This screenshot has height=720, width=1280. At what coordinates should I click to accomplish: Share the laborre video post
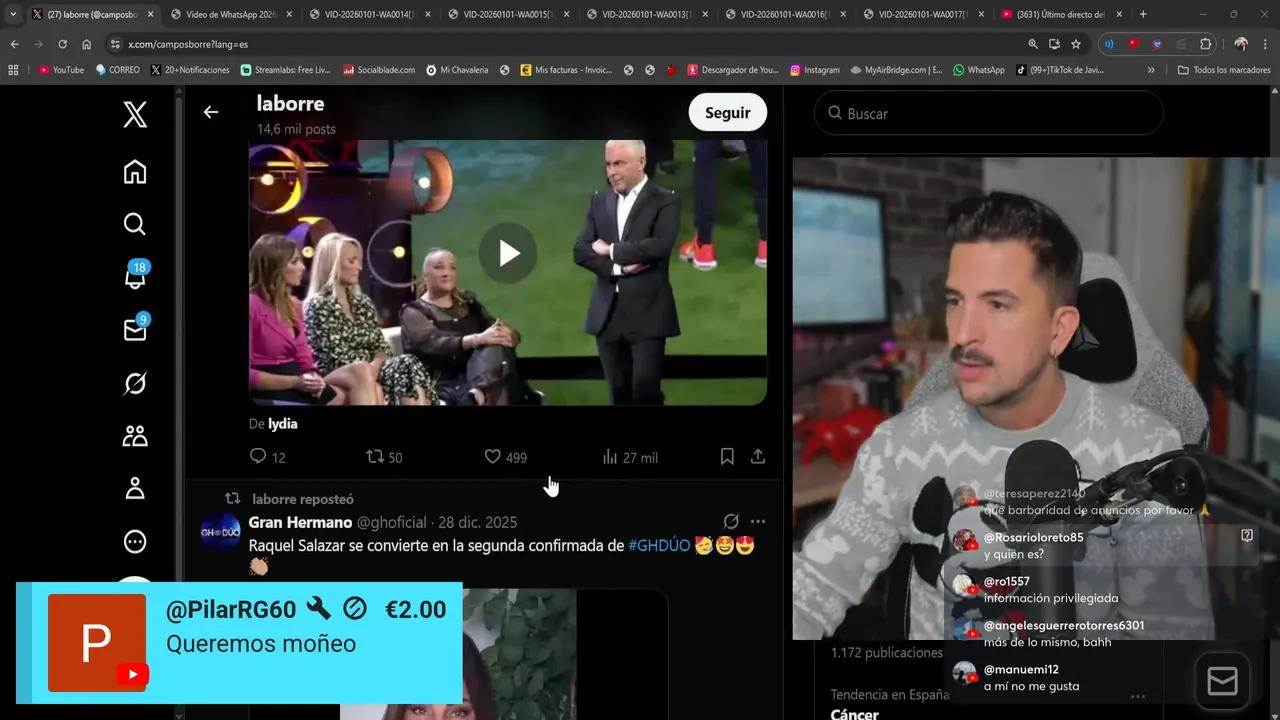(x=758, y=456)
